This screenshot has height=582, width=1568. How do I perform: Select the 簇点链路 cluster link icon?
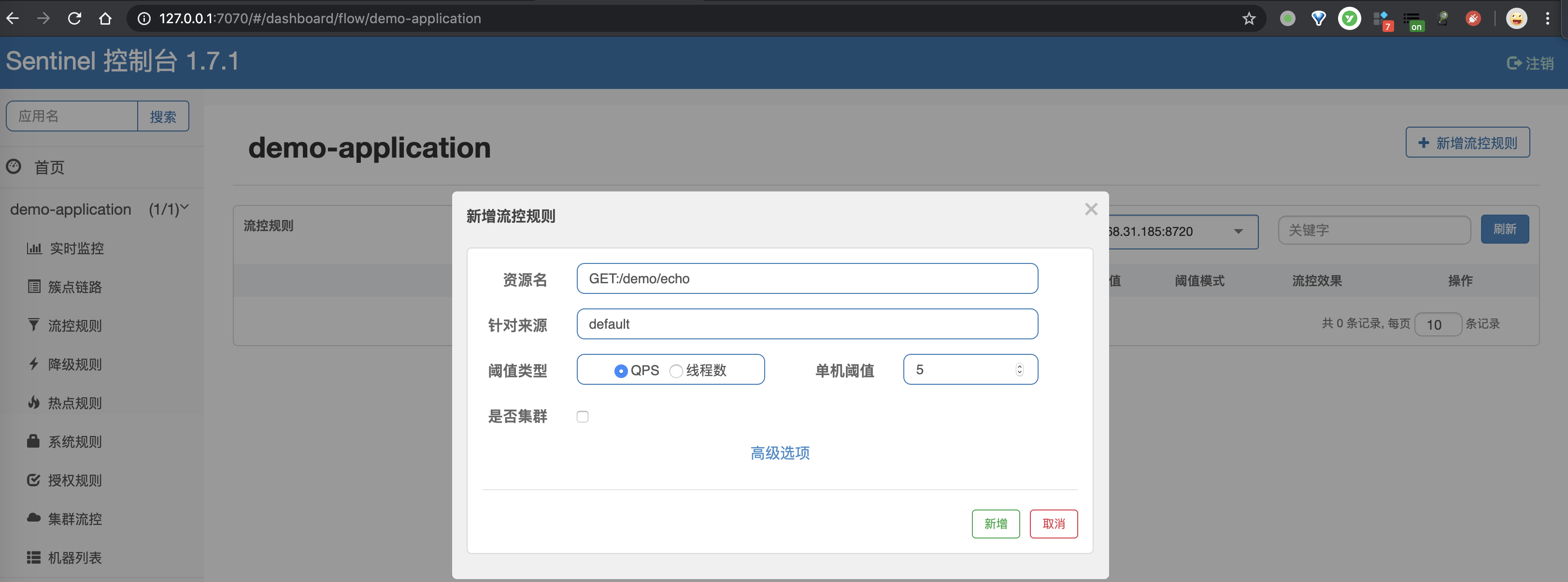(35, 287)
